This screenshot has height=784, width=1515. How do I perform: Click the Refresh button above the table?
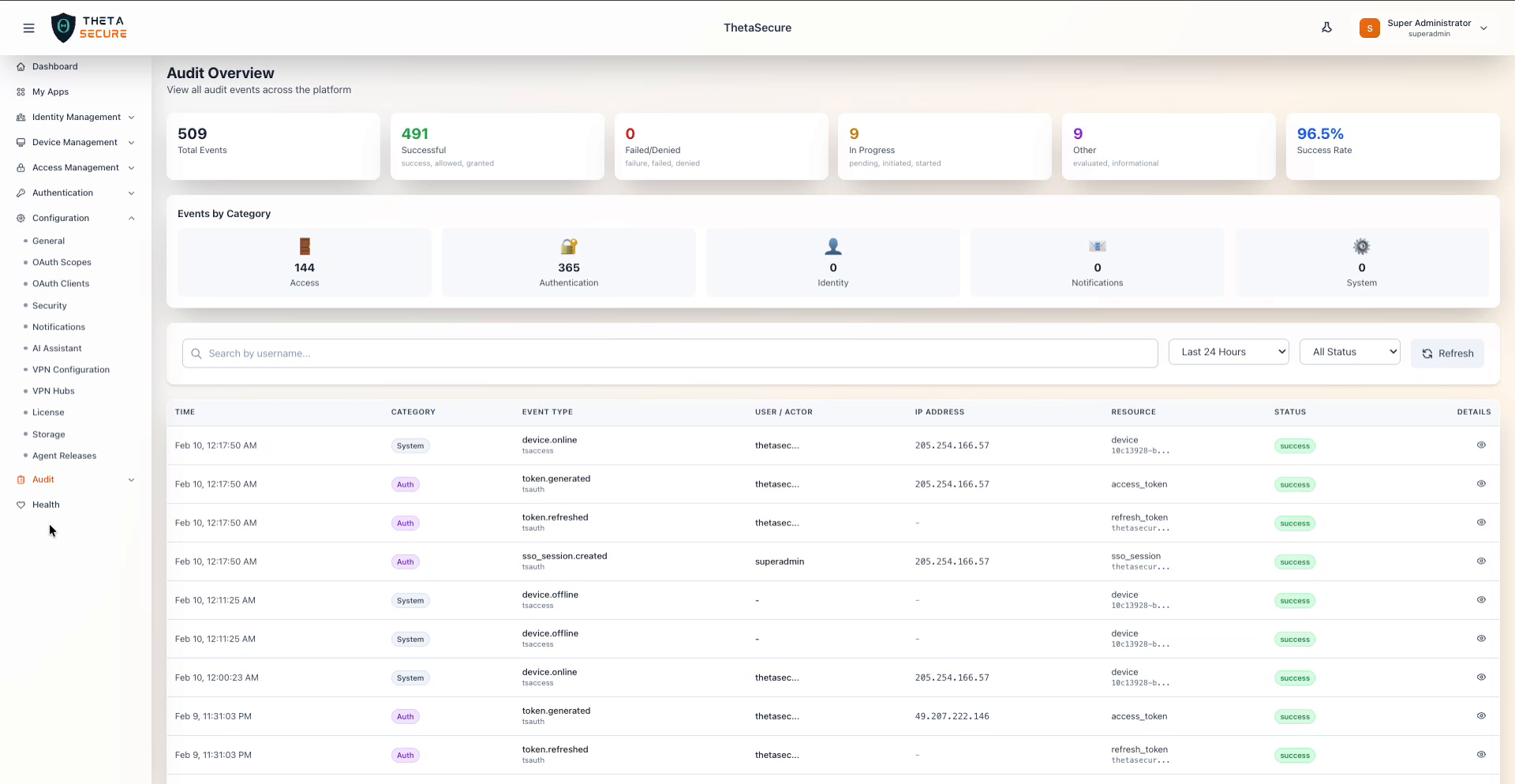(1447, 353)
